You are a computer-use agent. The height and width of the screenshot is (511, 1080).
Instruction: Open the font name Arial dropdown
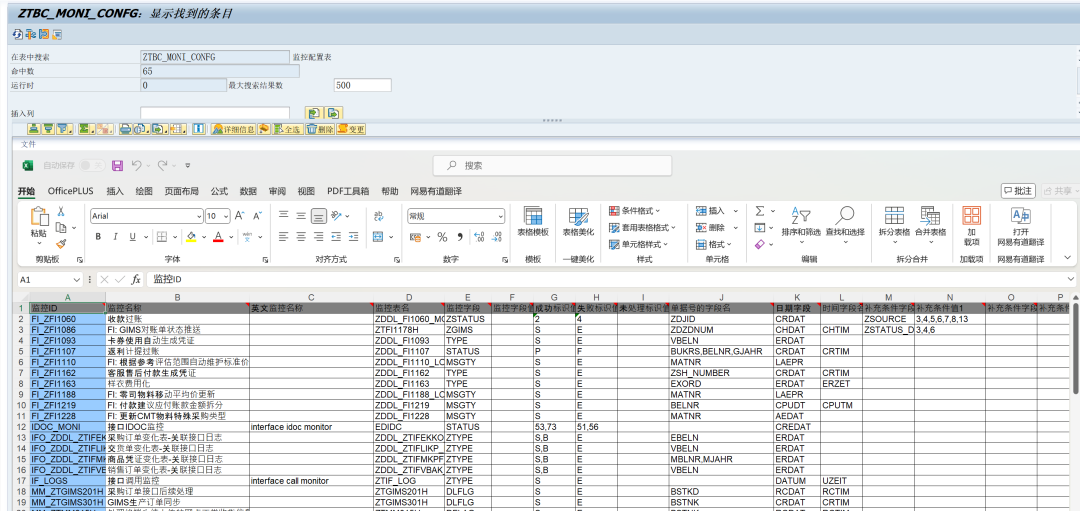point(199,216)
